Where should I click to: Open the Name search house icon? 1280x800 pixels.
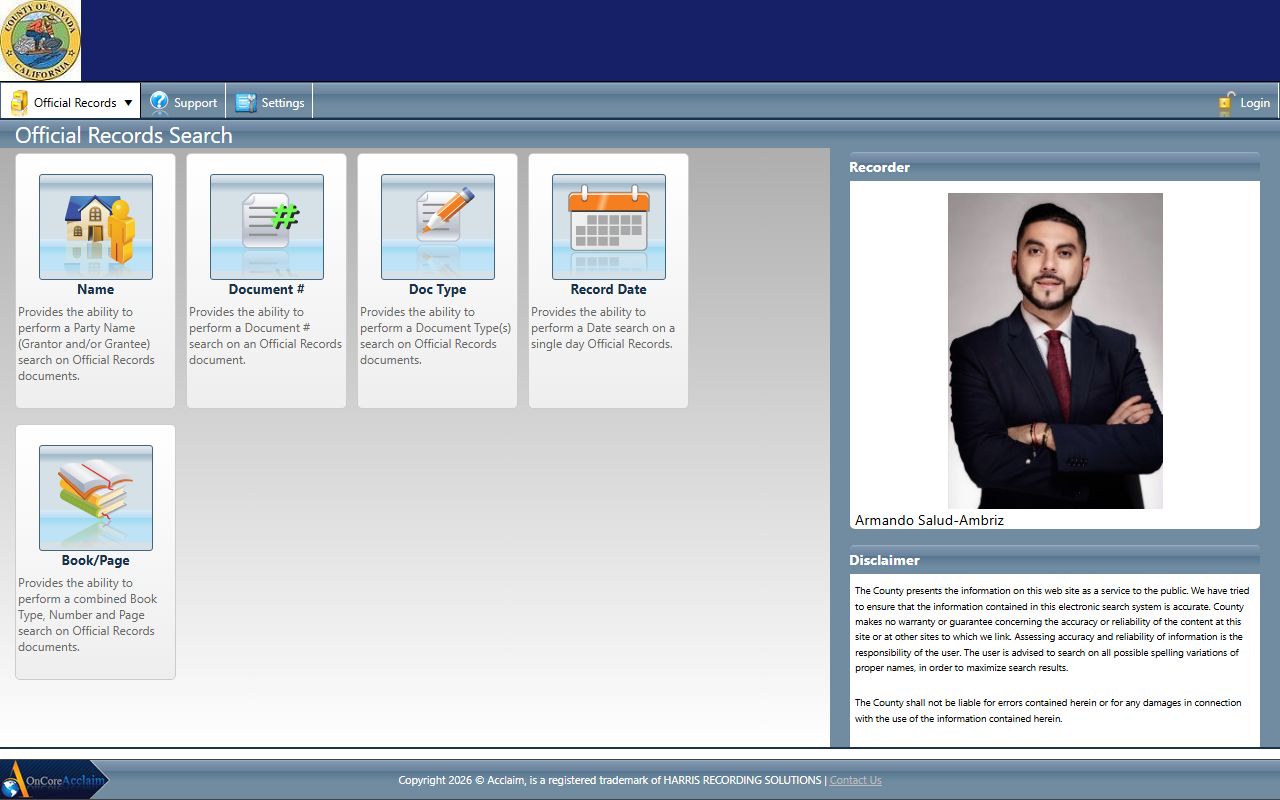pyautogui.click(x=96, y=226)
